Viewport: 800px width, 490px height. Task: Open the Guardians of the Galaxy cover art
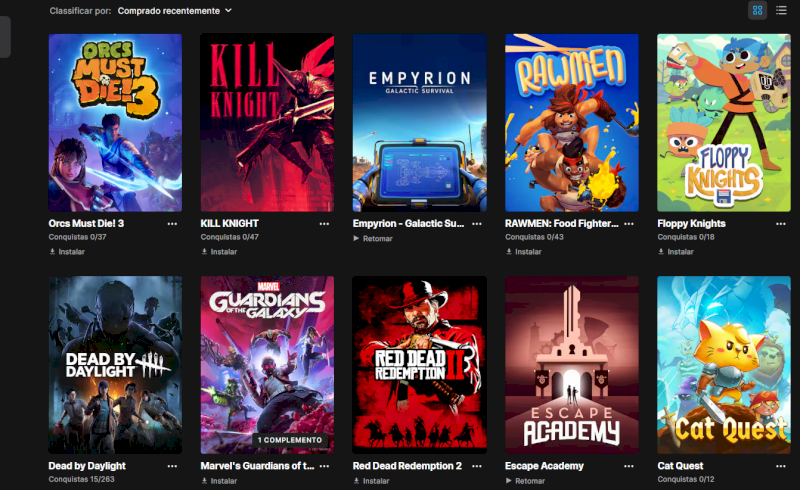point(267,365)
